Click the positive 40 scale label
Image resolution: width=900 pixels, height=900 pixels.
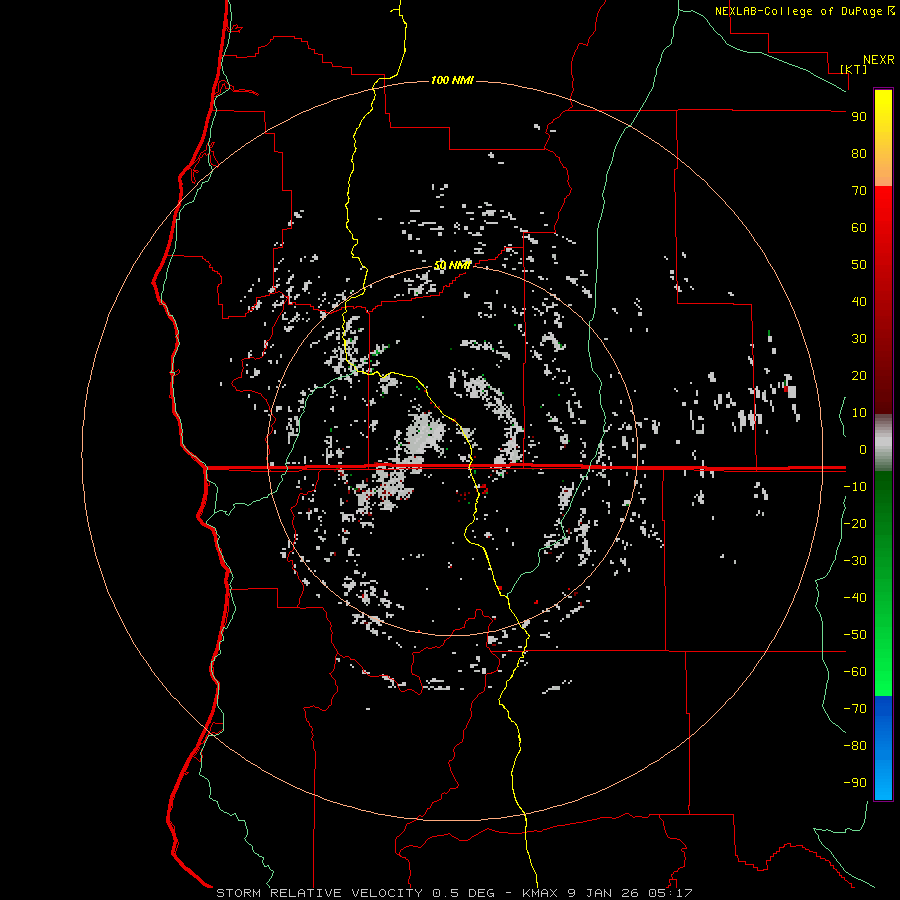pos(859,301)
